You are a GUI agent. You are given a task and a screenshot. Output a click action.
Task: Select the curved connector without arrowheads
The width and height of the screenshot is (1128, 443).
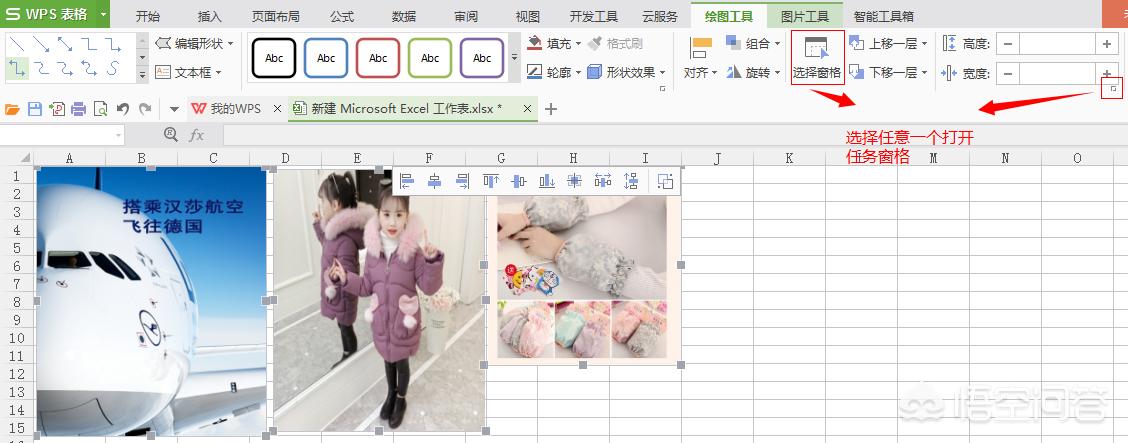(41, 69)
